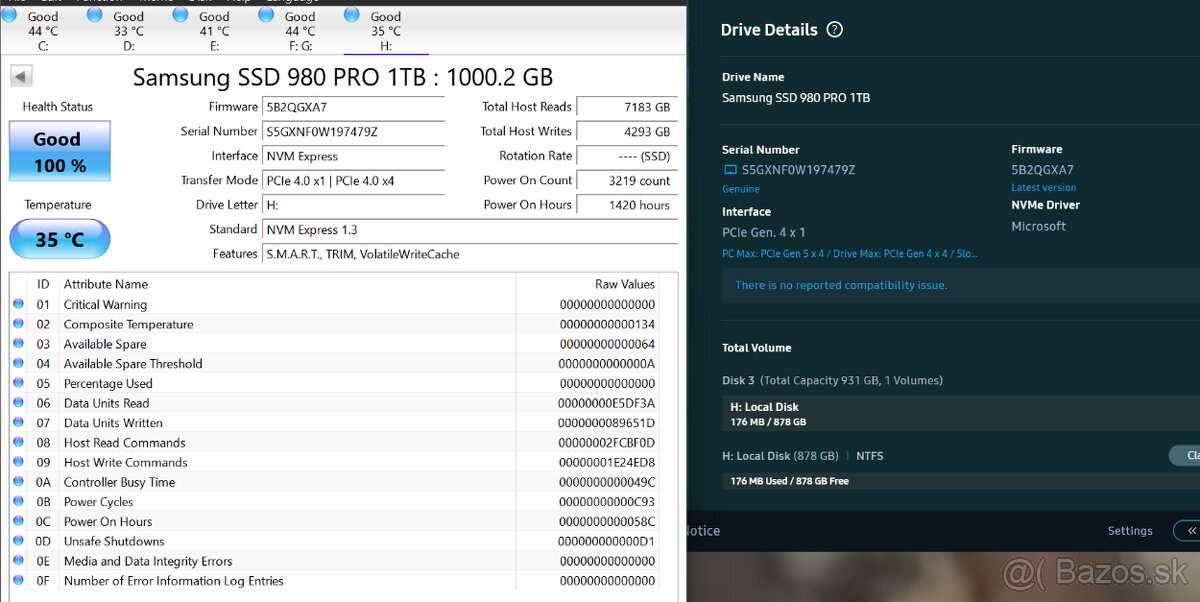Screen dimensions: 1200x602
Task: Click the blue dot beside Critical Warning
Action: point(20,304)
